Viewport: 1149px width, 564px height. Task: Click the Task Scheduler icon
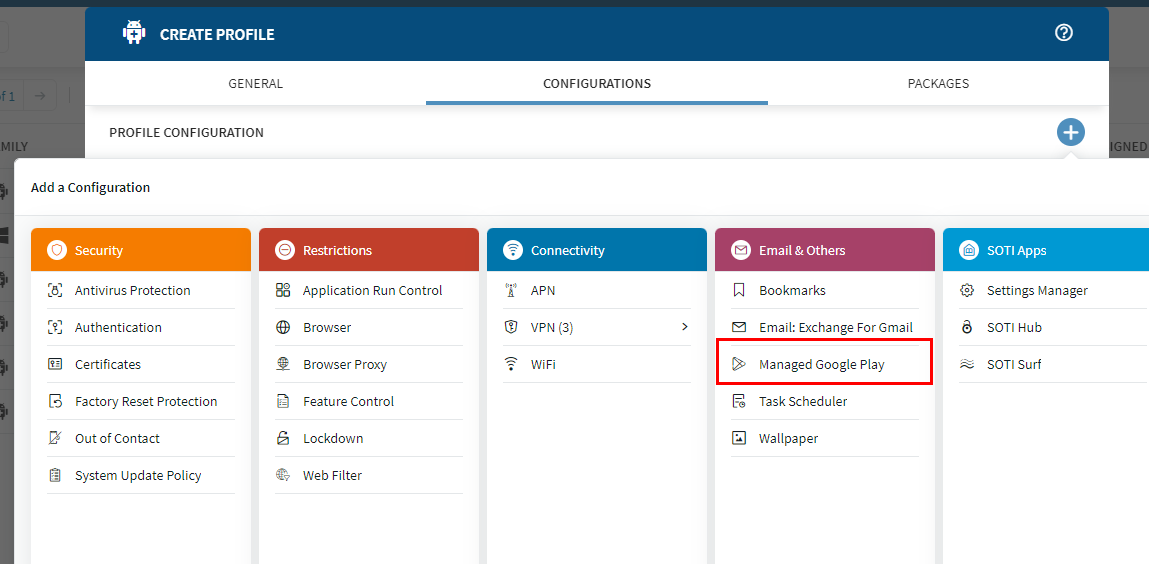(739, 401)
